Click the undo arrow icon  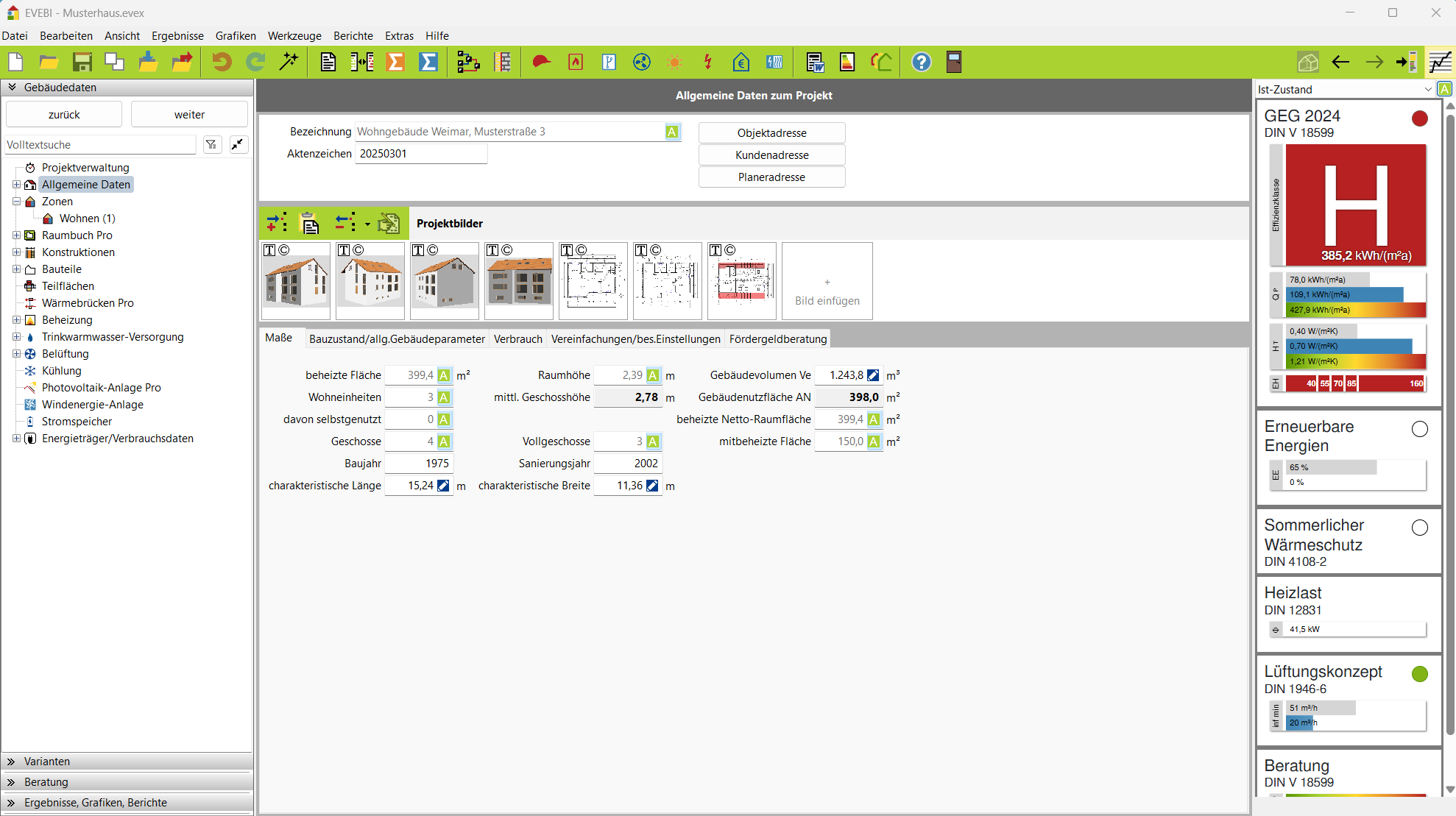point(221,63)
